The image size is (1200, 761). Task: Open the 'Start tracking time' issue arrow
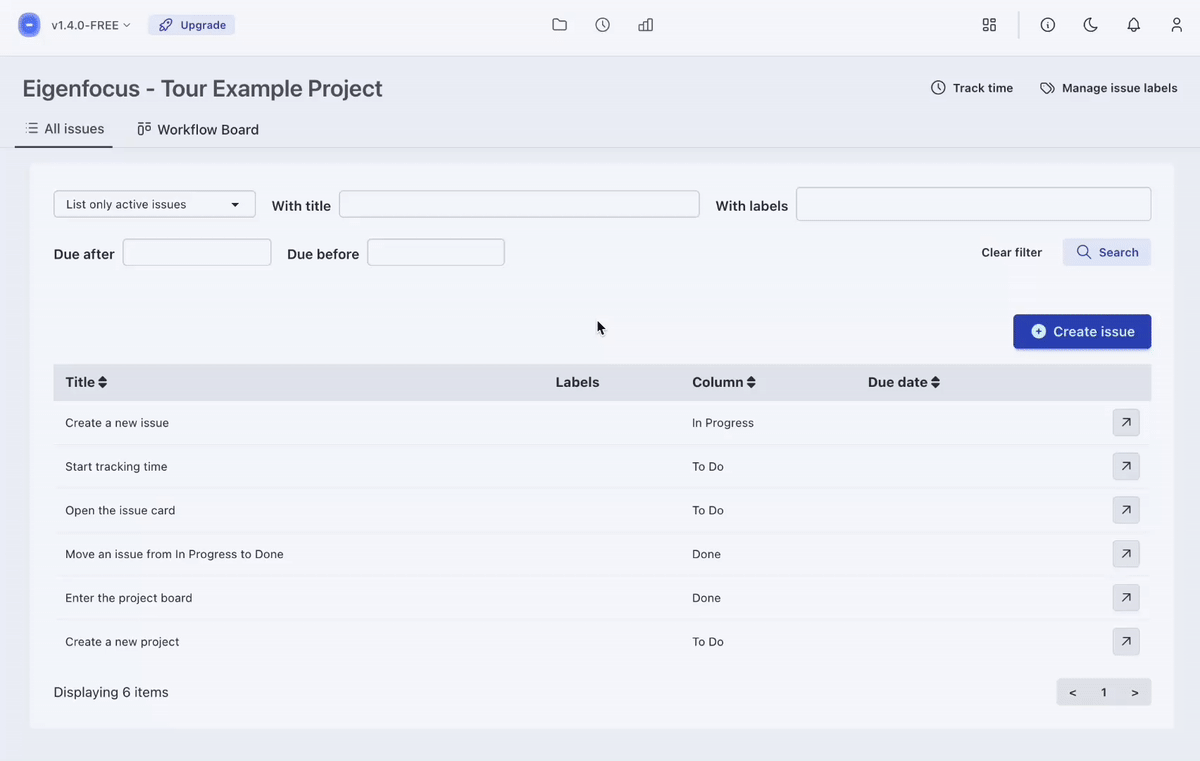pos(1126,466)
